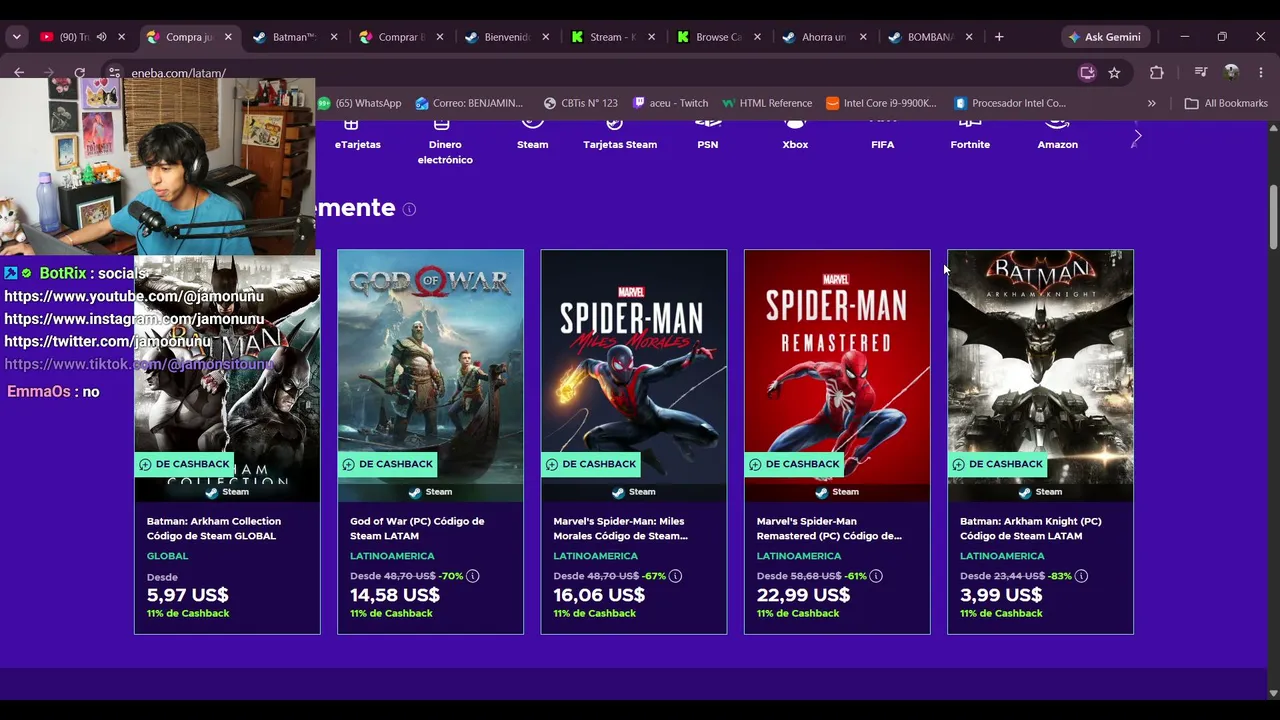Image resolution: width=1280 pixels, height=720 pixels.
Task: Click the 3,99 US$ price
Action: pyautogui.click(x=1001, y=595)
